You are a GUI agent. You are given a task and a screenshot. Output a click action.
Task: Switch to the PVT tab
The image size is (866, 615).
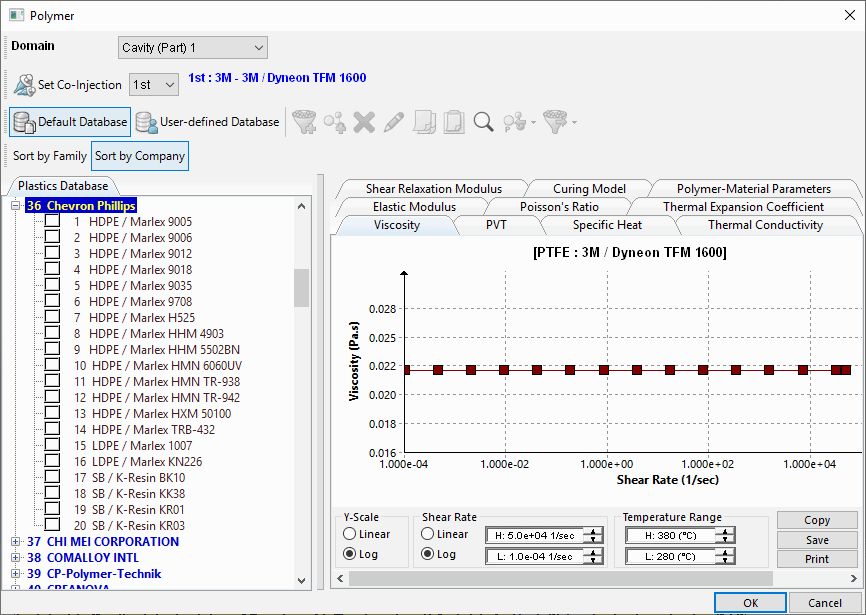click(x=496, y=225)
